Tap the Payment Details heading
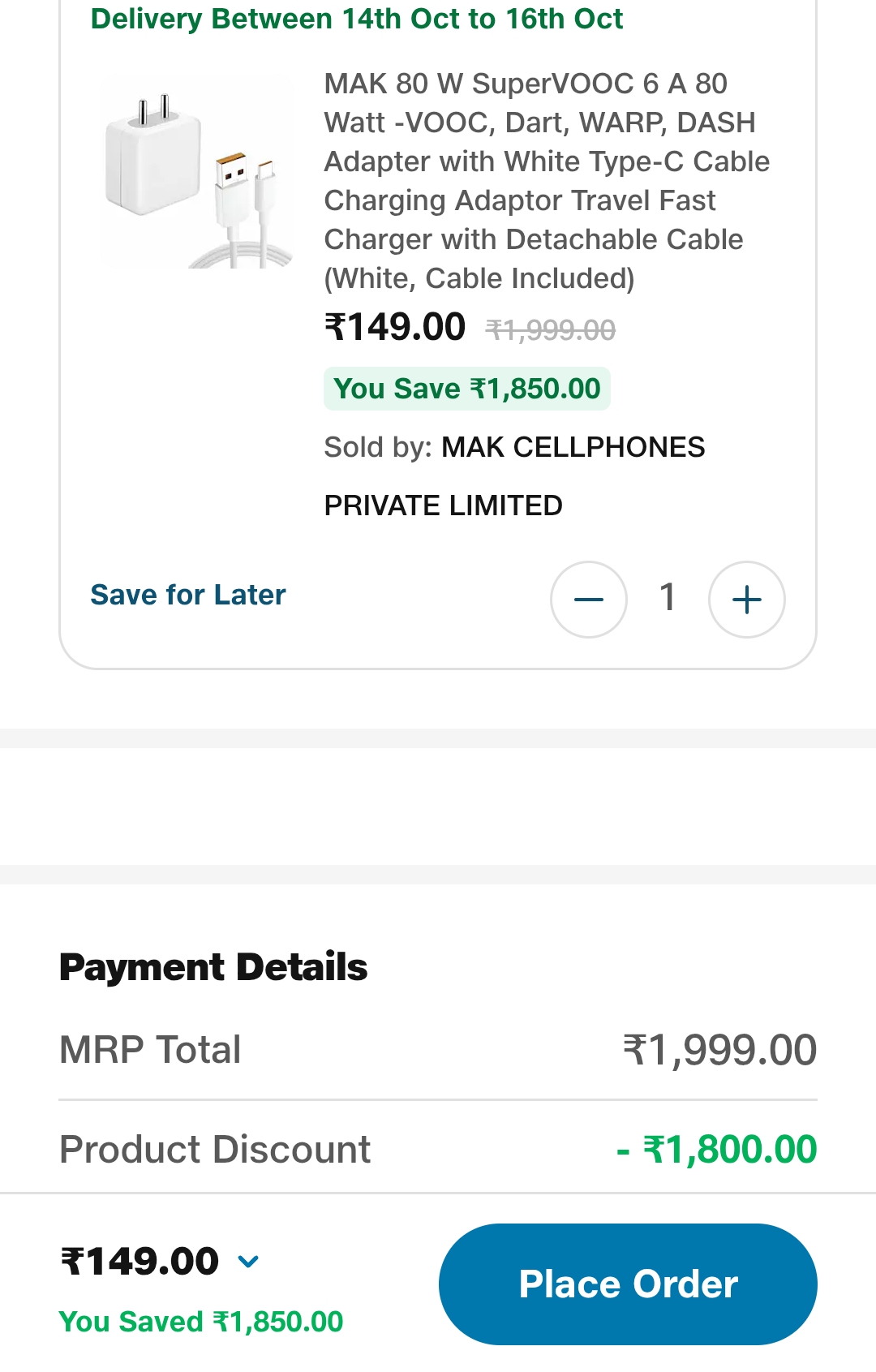This screenshot has height=1372, width=876. click(x=213, y=967)
